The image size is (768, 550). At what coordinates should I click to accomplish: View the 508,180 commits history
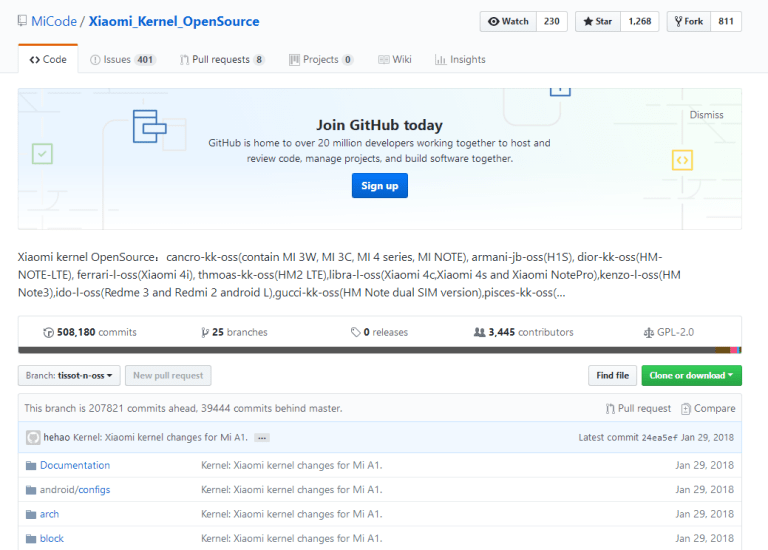pos(90,333)
